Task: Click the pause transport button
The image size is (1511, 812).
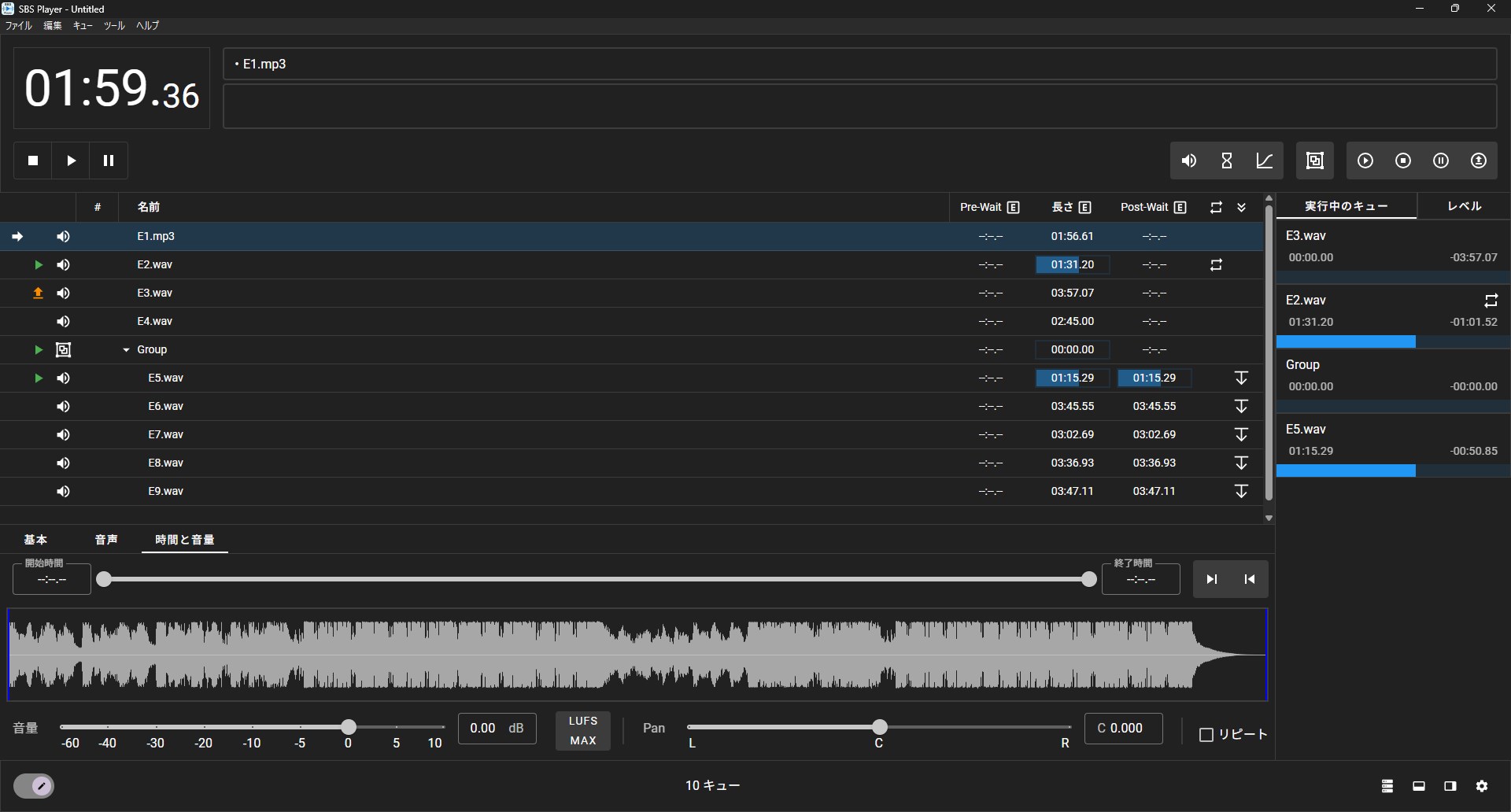Action: click(x=109, y=161)
